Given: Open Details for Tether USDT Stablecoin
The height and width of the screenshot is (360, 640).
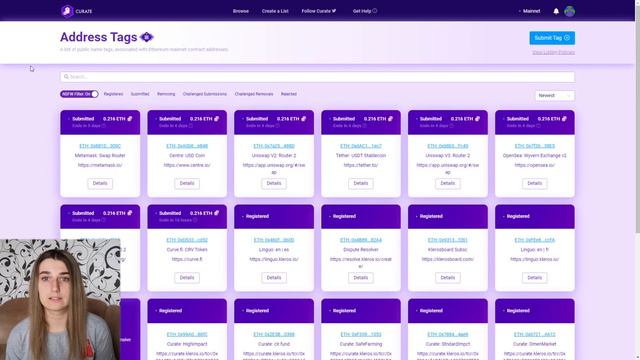Looking at the screenshot, I should [x=361, y=184].
